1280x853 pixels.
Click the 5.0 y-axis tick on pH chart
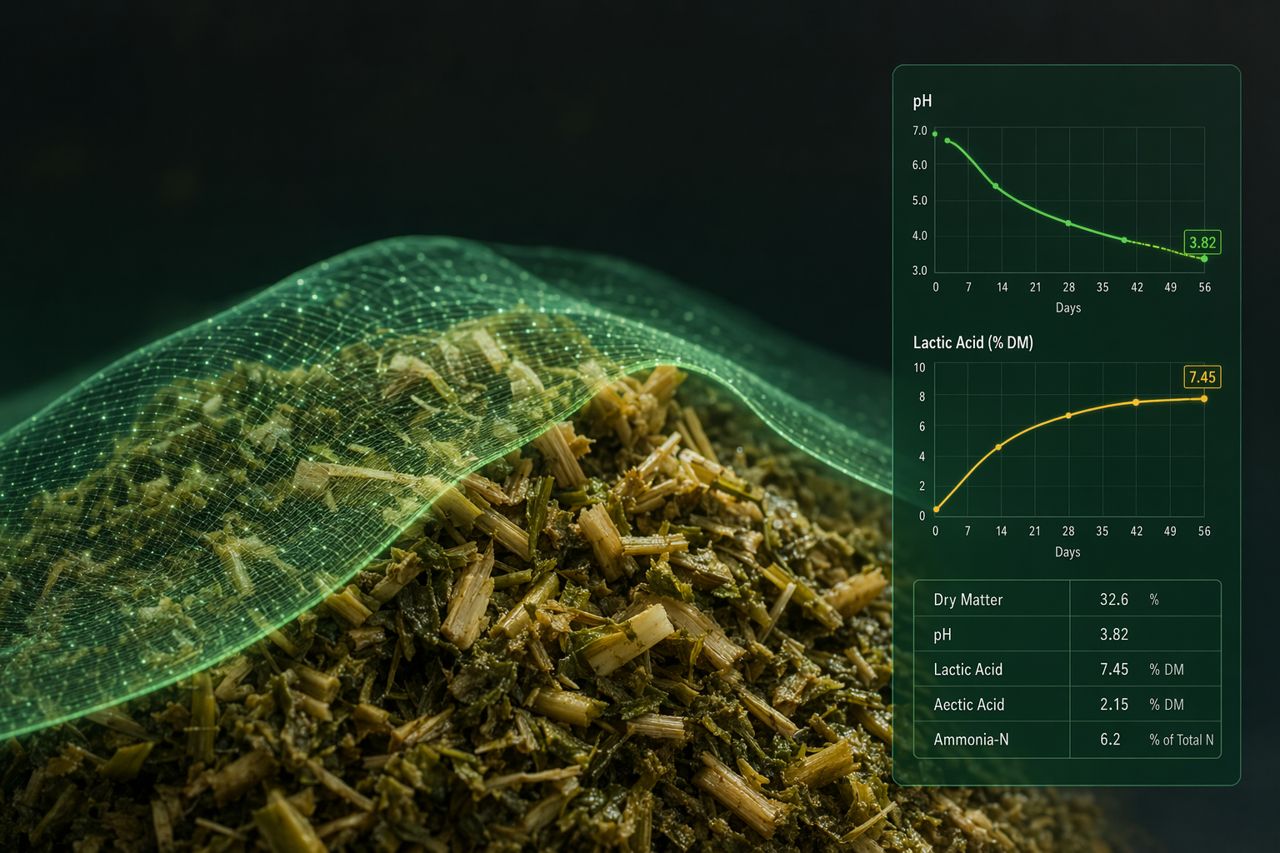[920, 200]
